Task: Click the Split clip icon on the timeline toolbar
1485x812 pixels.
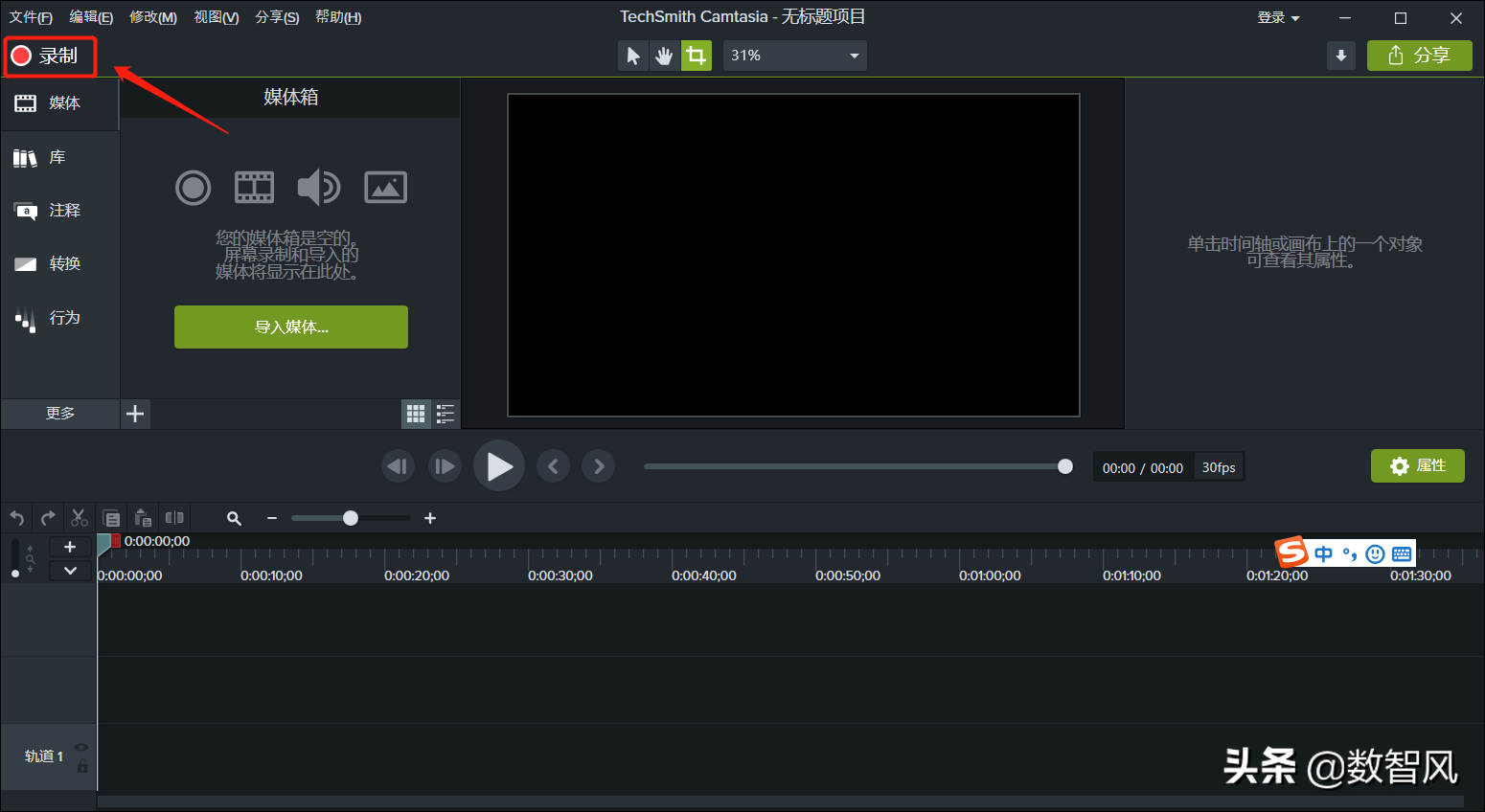Action: click(174, 518)
